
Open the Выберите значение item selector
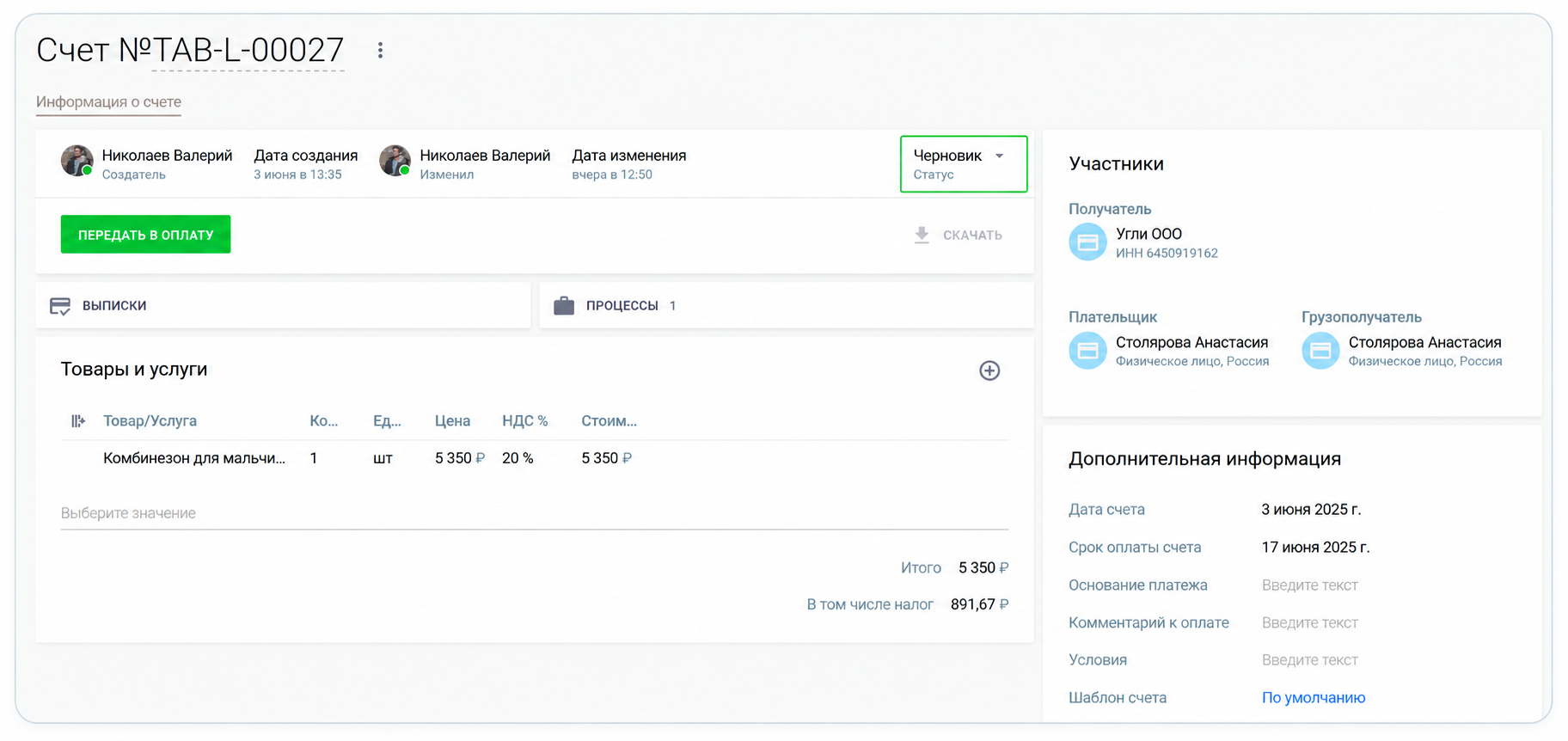tap(534, 513)
